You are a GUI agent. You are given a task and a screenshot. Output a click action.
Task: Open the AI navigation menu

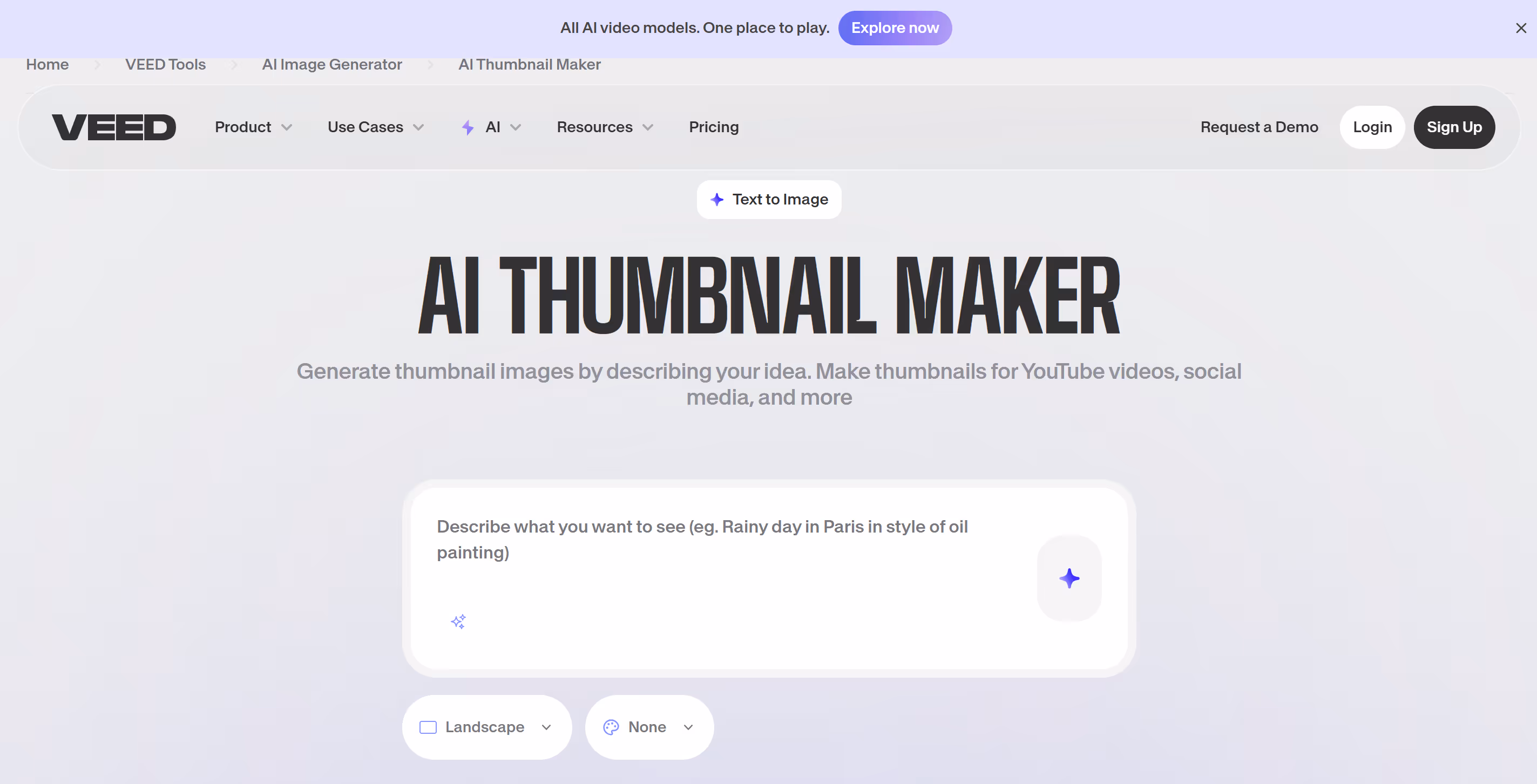(x=493, y=127)
